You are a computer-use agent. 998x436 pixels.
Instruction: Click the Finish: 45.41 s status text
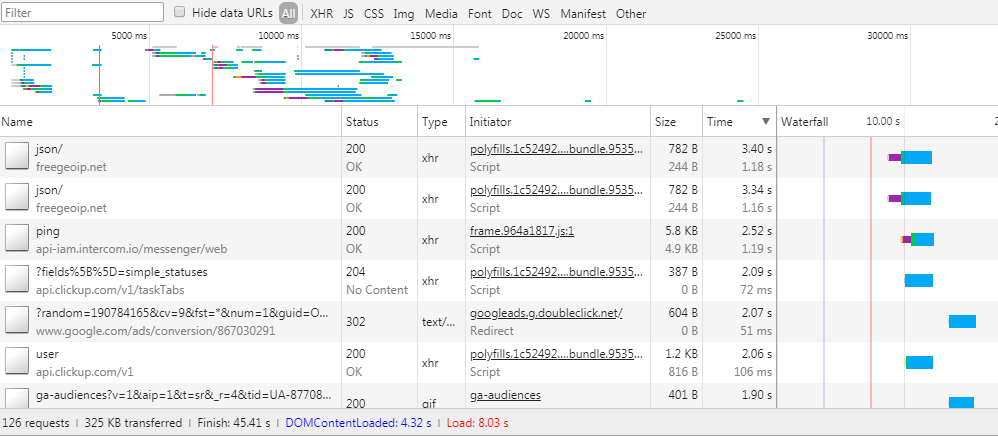coord(234,423)
